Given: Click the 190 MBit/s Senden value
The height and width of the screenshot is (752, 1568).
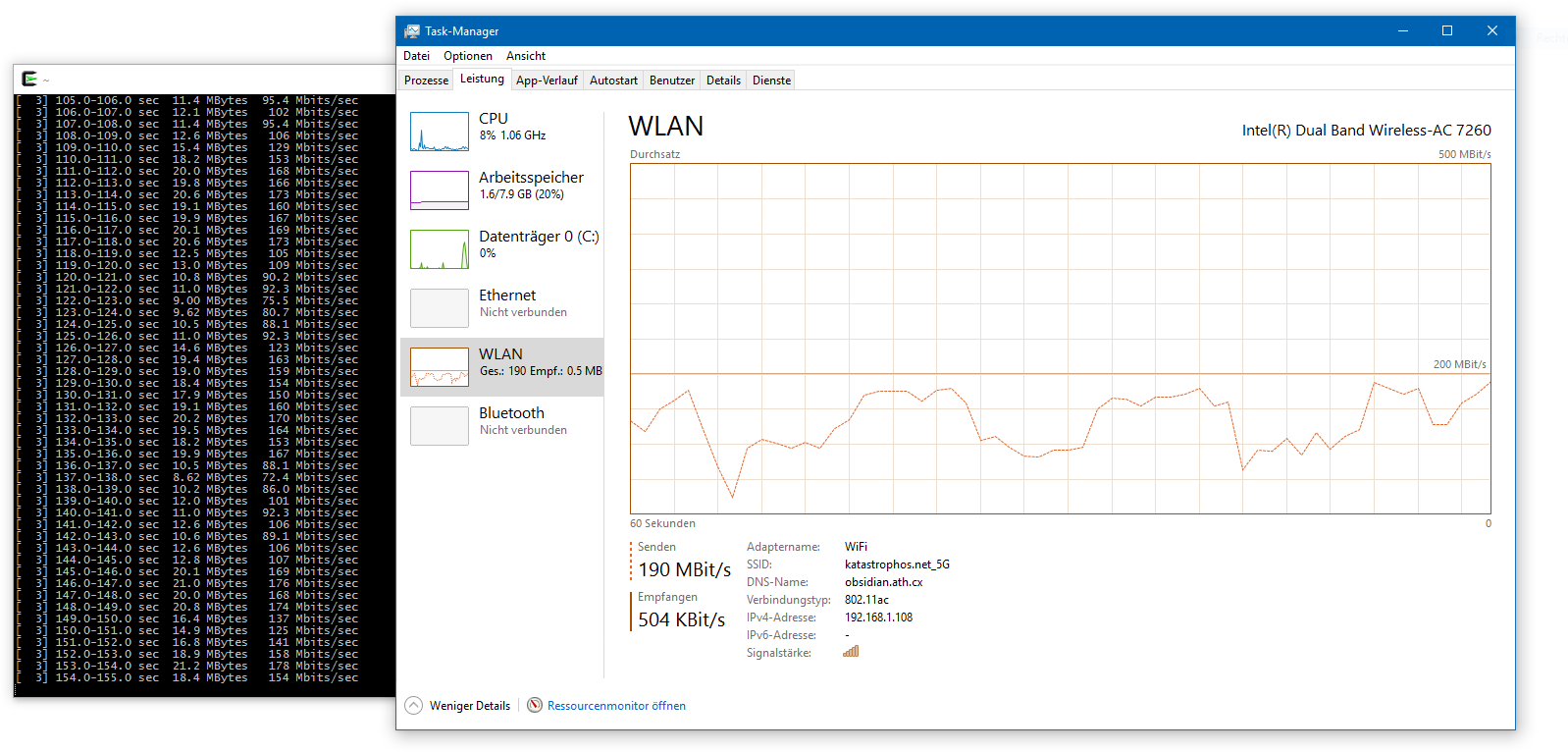Looking at the screenshot, I should (685, 570).
